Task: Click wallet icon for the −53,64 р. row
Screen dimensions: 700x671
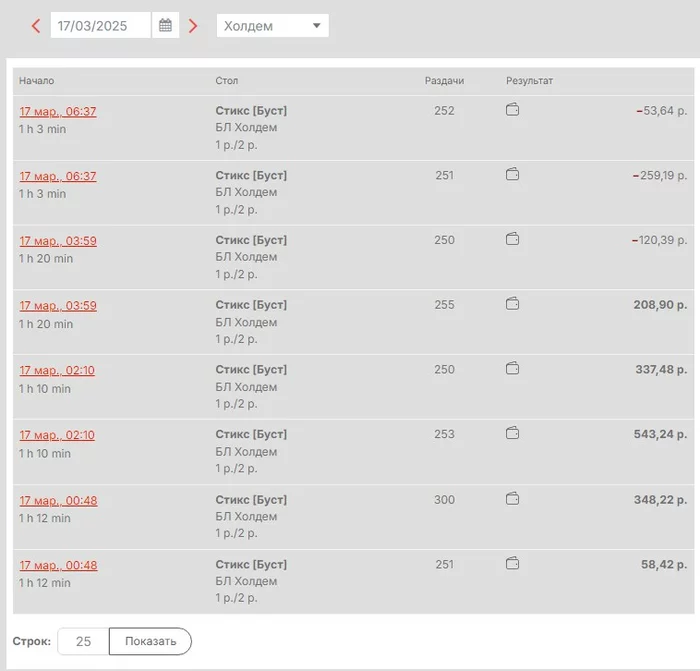Action: (x=513, y=110)
